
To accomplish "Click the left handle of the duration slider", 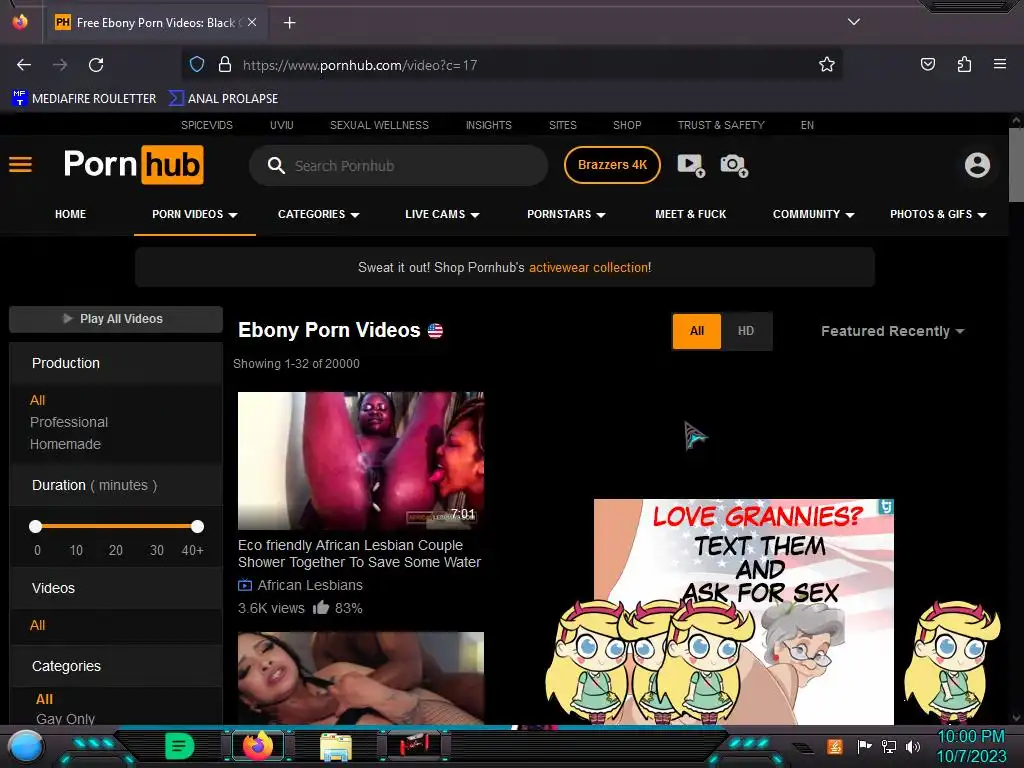I will click(x=35, y=526).
